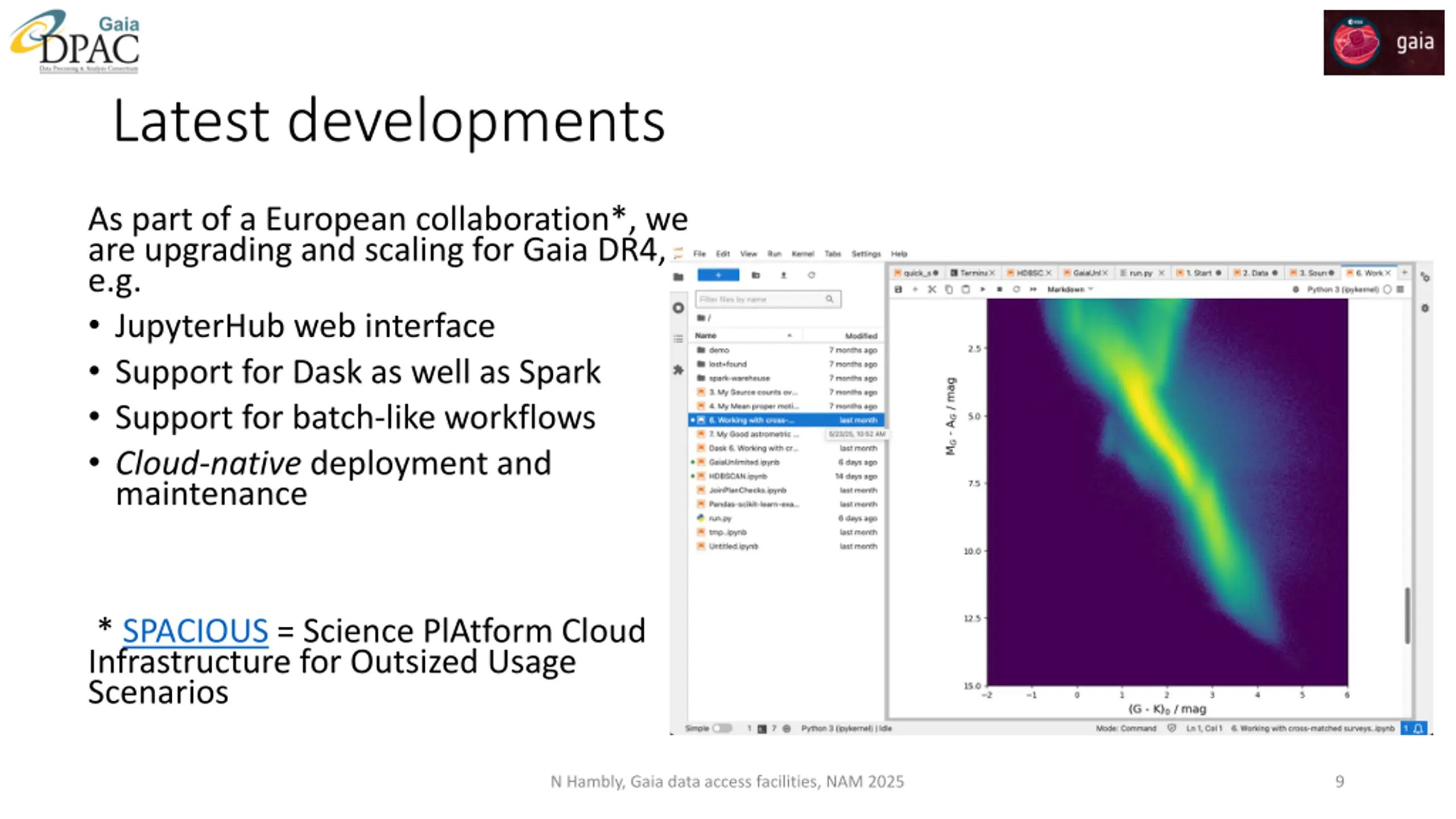Switch to the HDBSCAN notebook tab

tap(1029, 273)
